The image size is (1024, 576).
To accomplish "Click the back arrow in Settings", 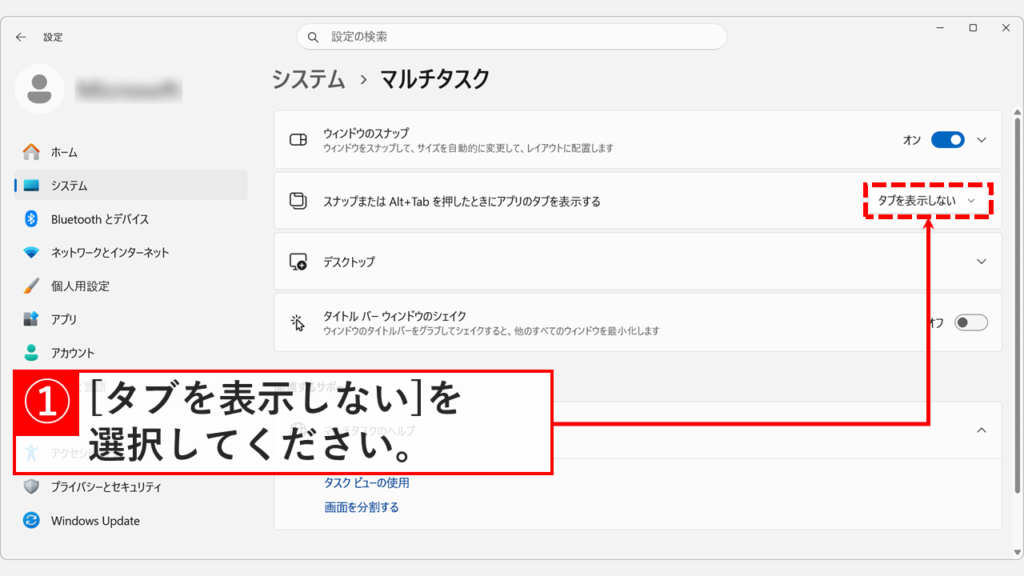I will [21, 37].
